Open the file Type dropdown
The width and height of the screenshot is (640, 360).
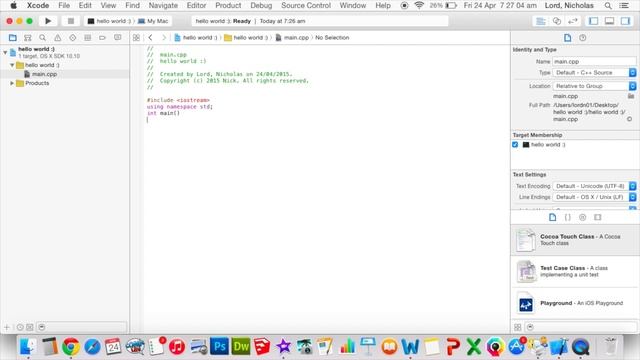coord(594,72)
